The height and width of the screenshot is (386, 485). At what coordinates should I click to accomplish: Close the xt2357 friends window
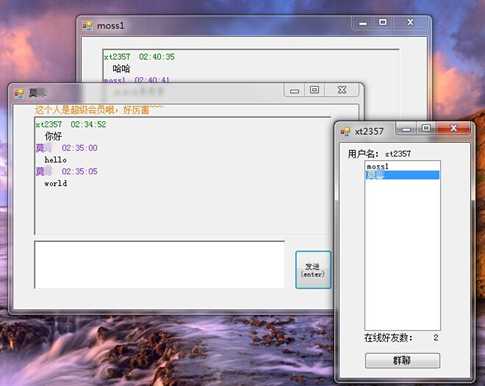pos(453,128)
